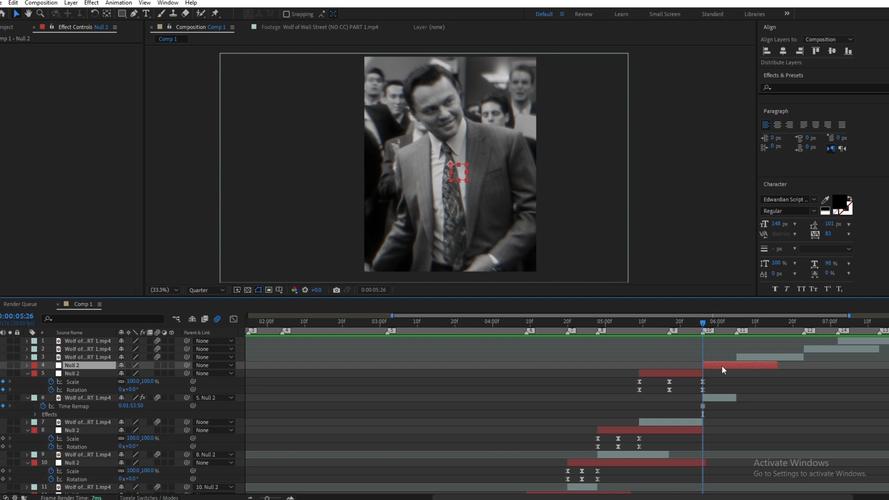
Task: Switch to the Learn workspace
Action: click(x=621, y=14)
